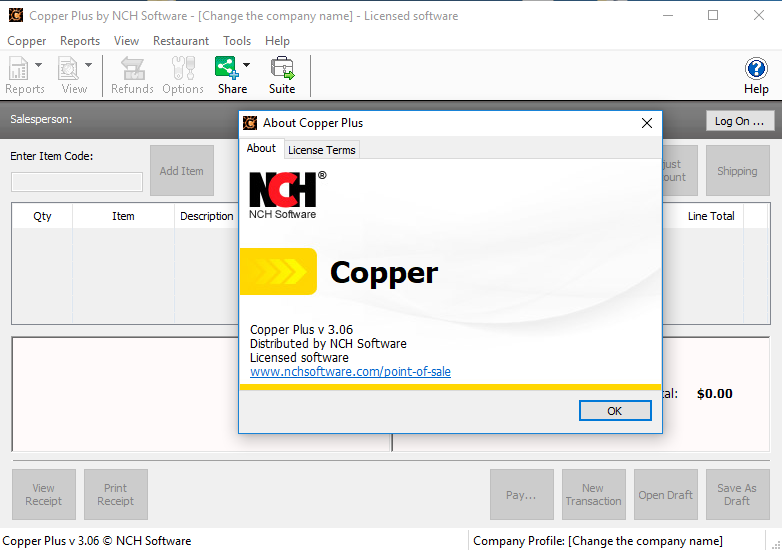
Task: Start a New Transaction
Action: [x=593, y=495]
